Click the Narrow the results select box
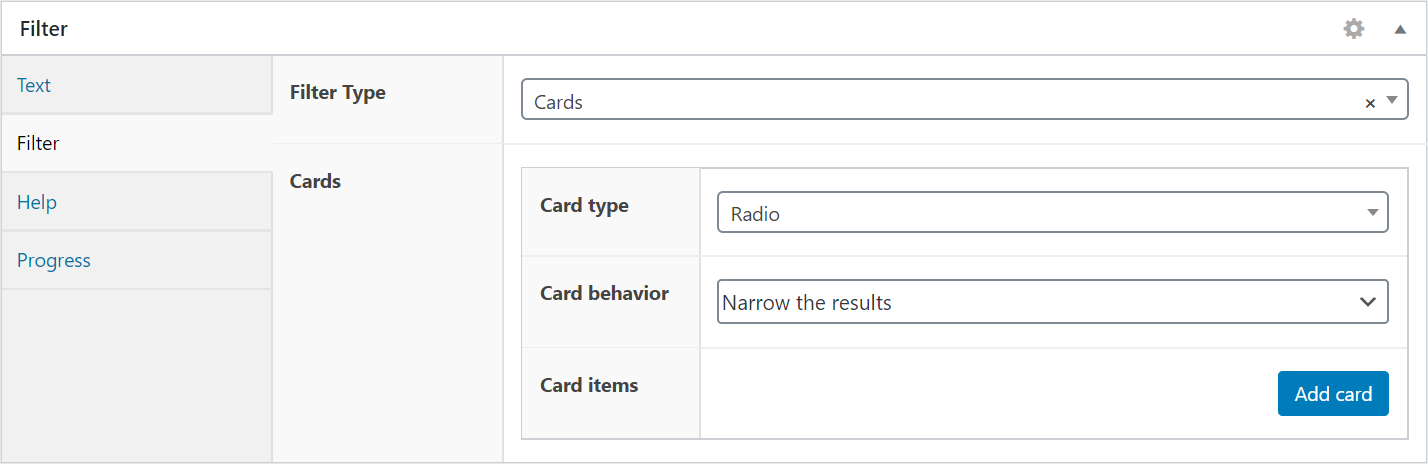The image size is (1428, 464). click(1053, 302)
